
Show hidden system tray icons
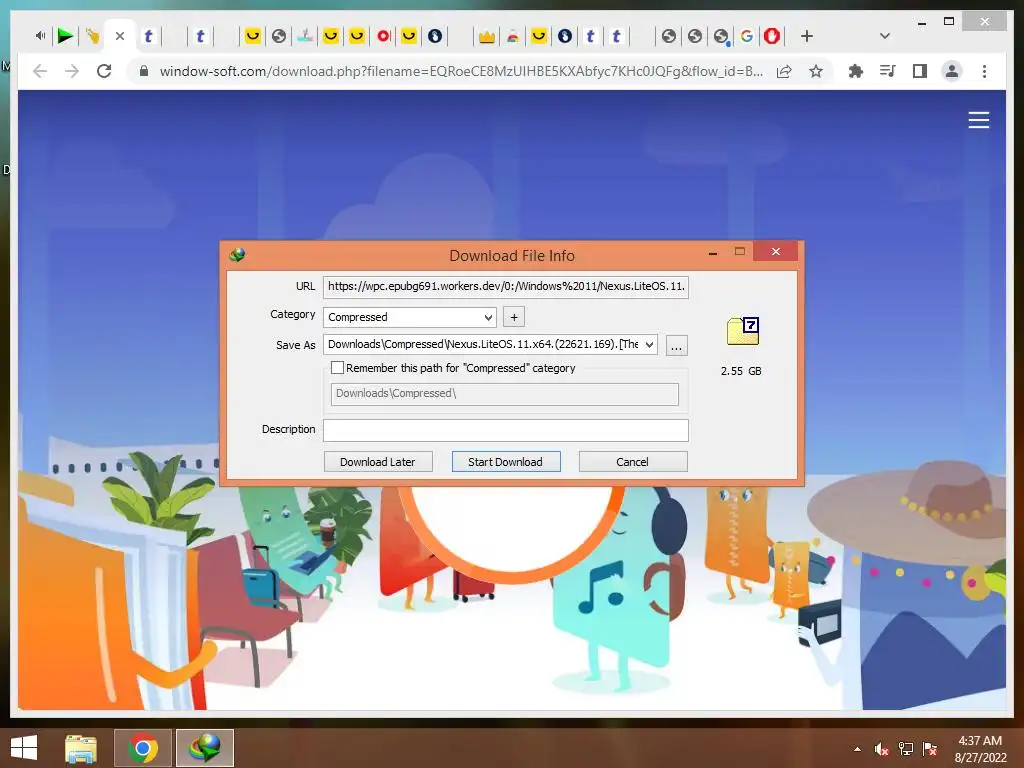coord(857,749)
